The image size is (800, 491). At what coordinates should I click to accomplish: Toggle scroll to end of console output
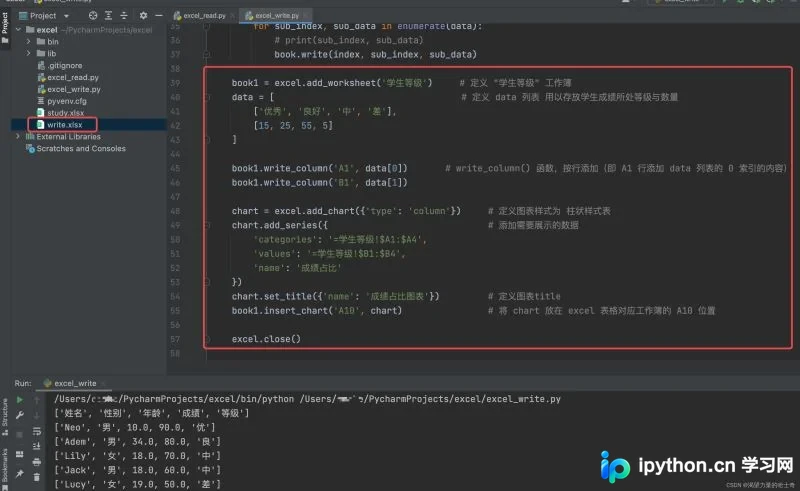[37, 447]
